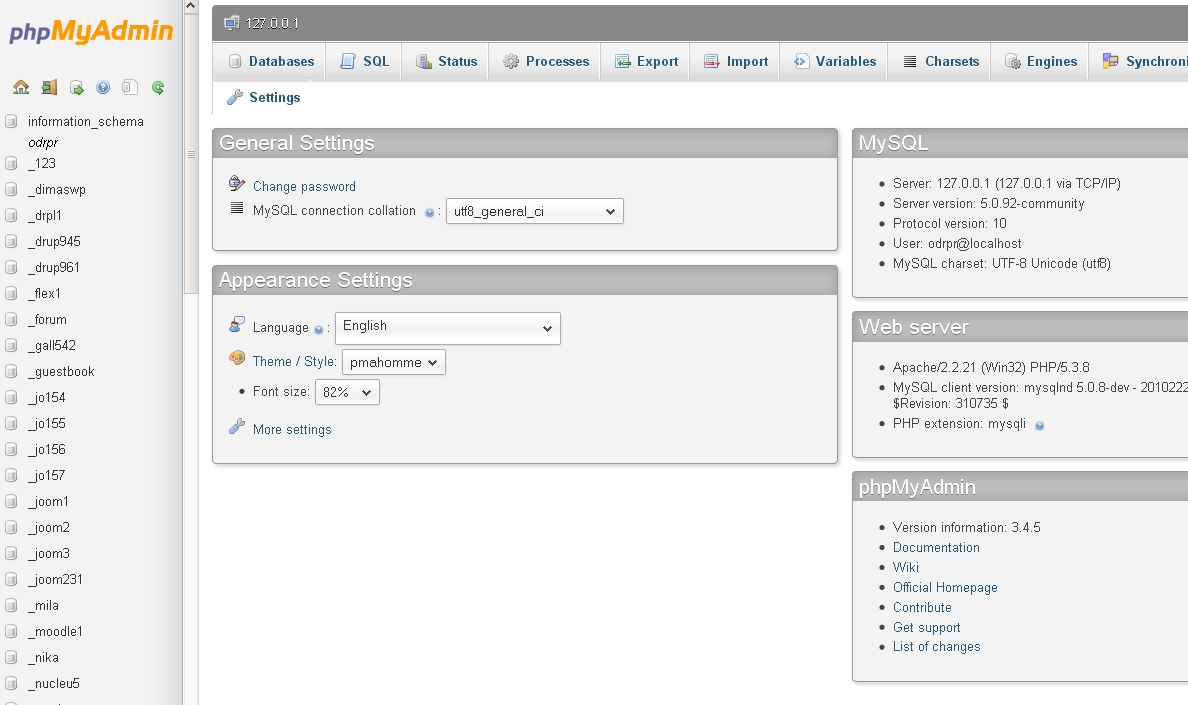Select the _drup945 database
The height and width of the screenshot is (705, 1188).
[x=54, y=242]
